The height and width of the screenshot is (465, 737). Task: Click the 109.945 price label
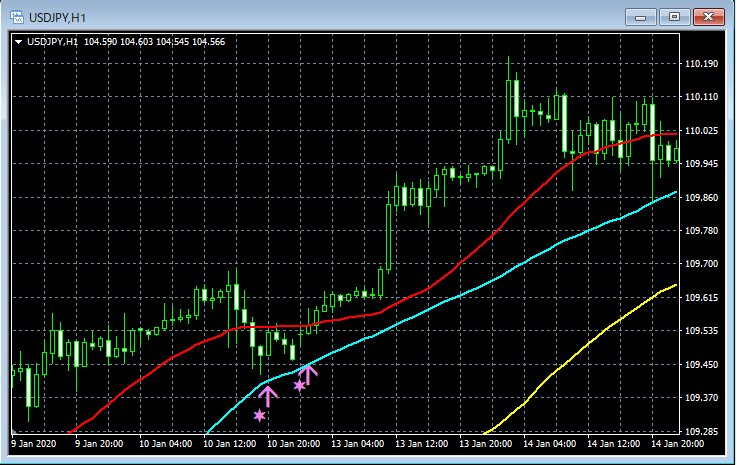point(701,163)
